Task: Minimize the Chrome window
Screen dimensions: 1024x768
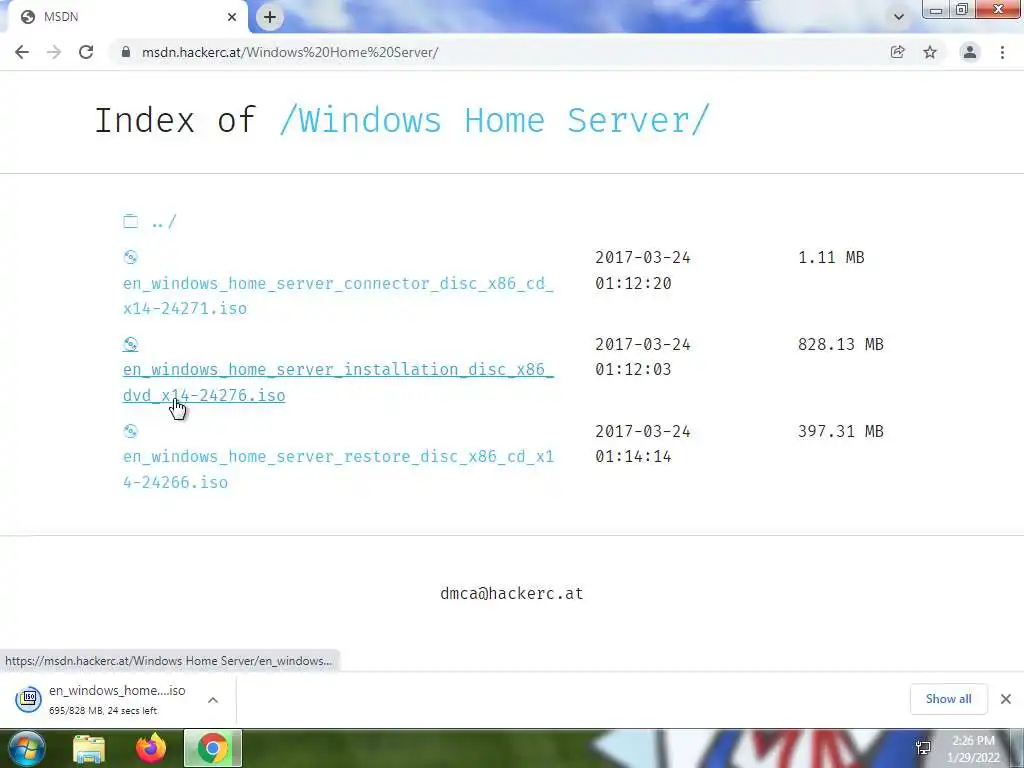Action: 936,10
